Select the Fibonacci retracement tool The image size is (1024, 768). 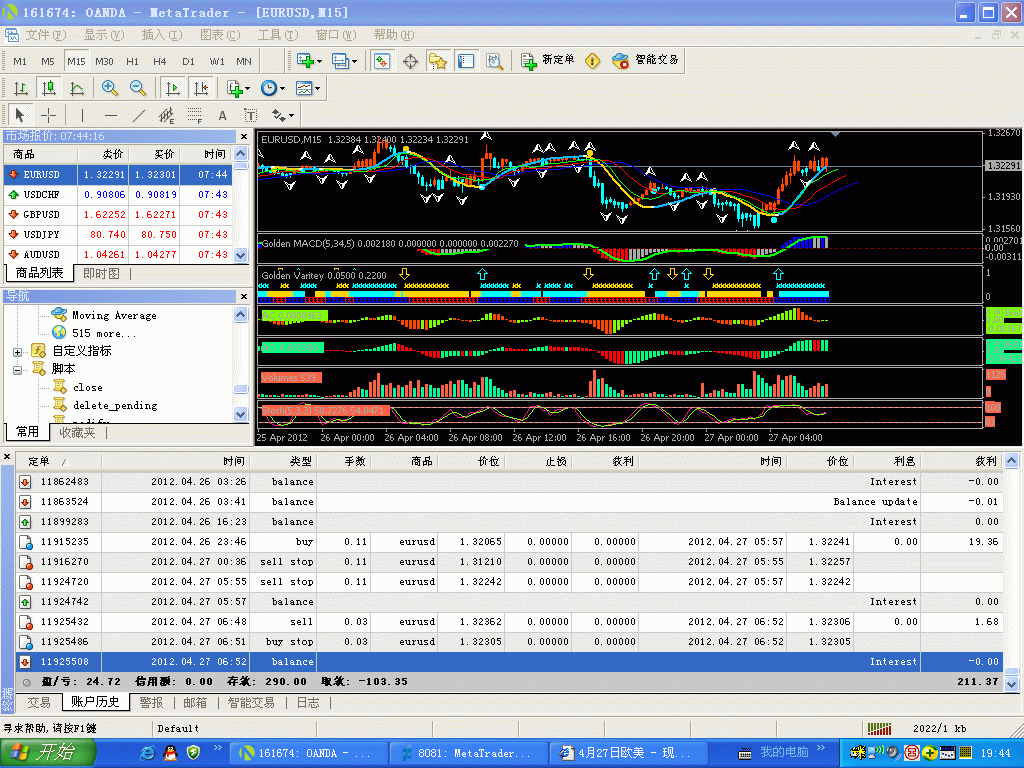[x=195, y=115]
